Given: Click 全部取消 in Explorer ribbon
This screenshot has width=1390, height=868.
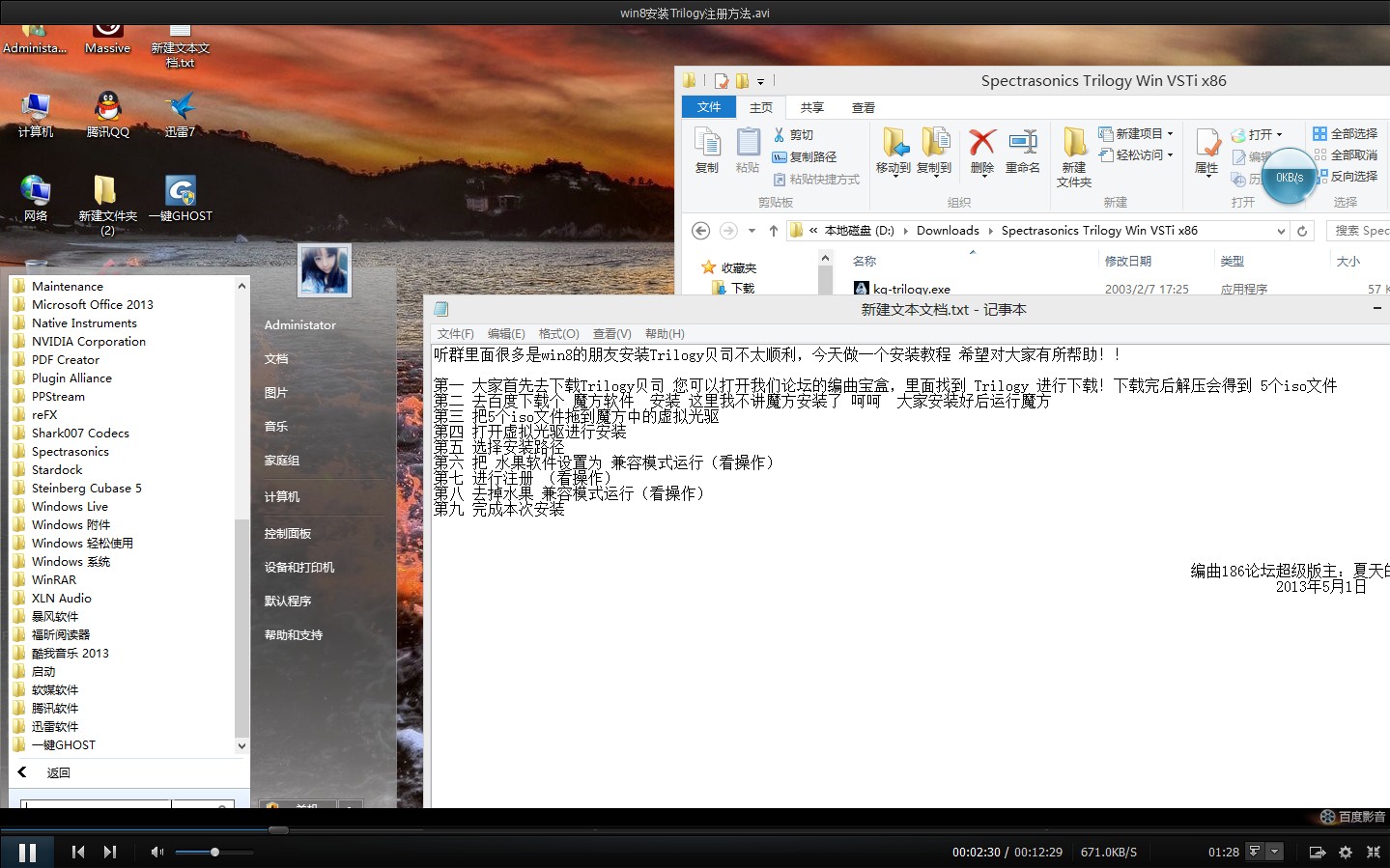Looking at the screenshot, I should click(1345, 154).
